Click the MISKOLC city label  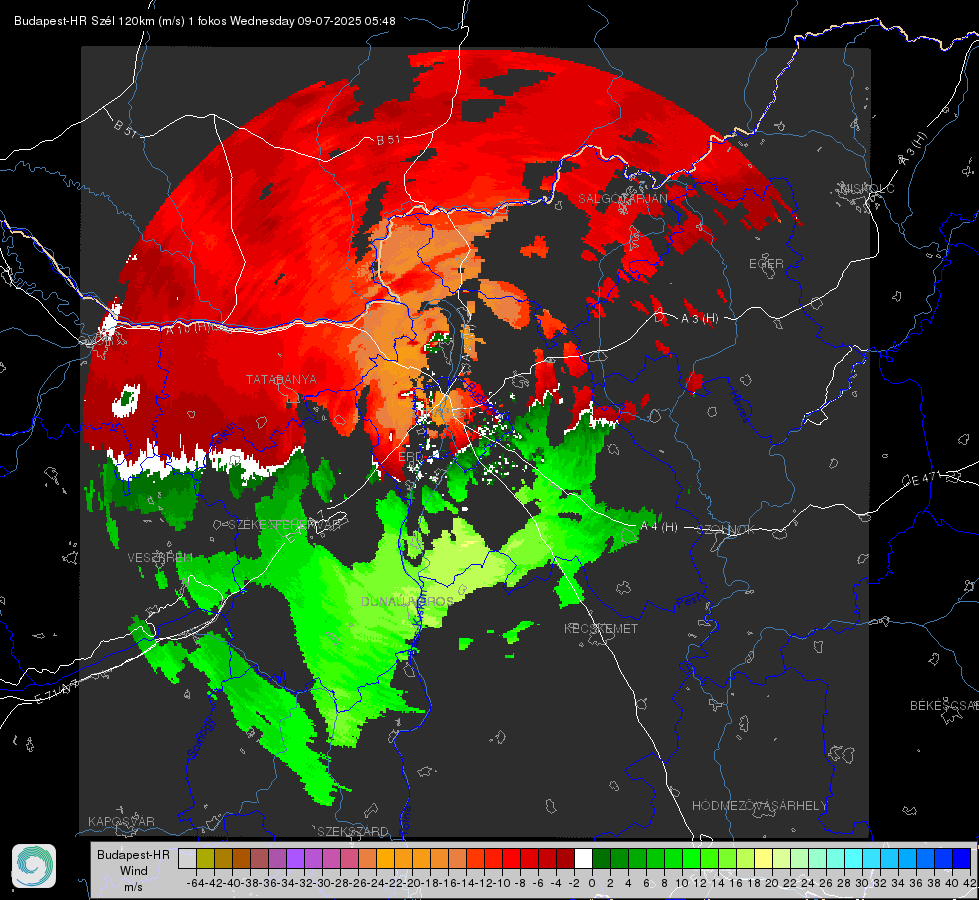pyautogui.click(x=867, y=189)
